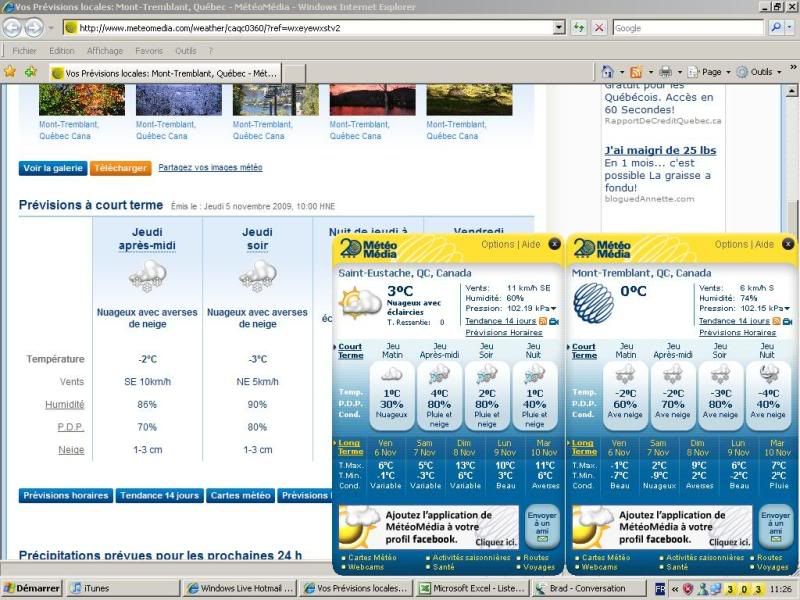Open the navigation history dropdown arrow
Image resolution: width=800 pixels, height=600 pixels.
coord(51,28)
